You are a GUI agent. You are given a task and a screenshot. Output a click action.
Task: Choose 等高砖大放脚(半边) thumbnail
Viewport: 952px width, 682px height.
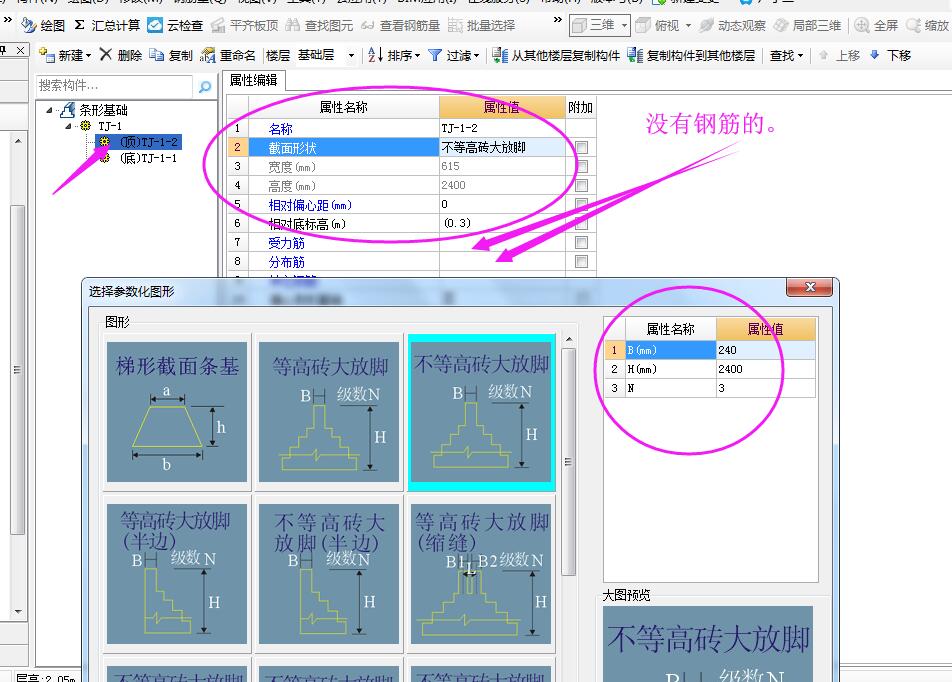point(177,573)
